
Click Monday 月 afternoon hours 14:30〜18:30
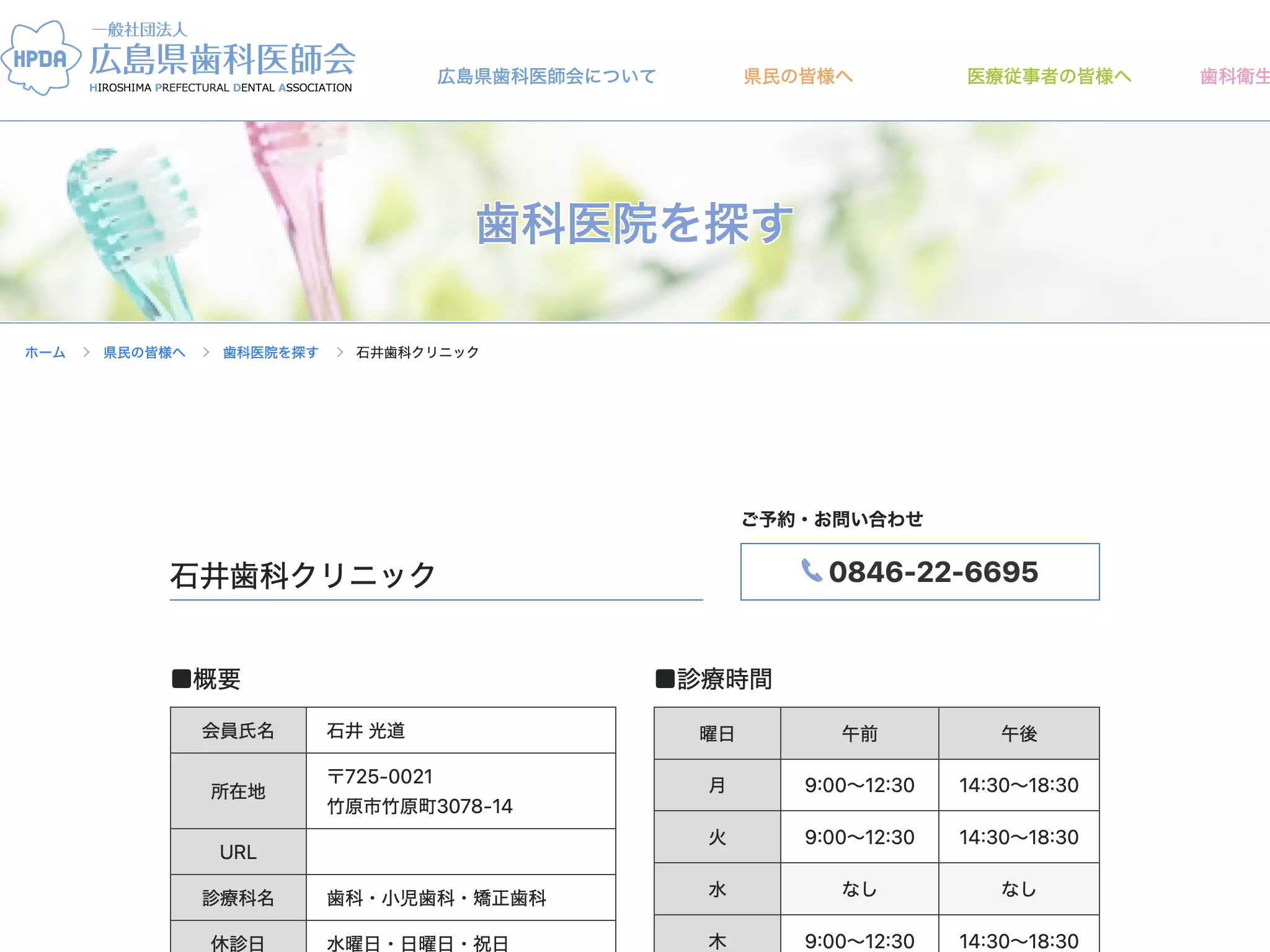click(1019, 785)
